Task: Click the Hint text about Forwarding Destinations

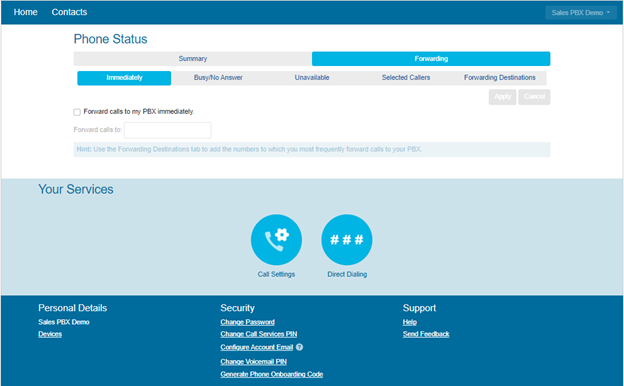Action: (249, 149)
